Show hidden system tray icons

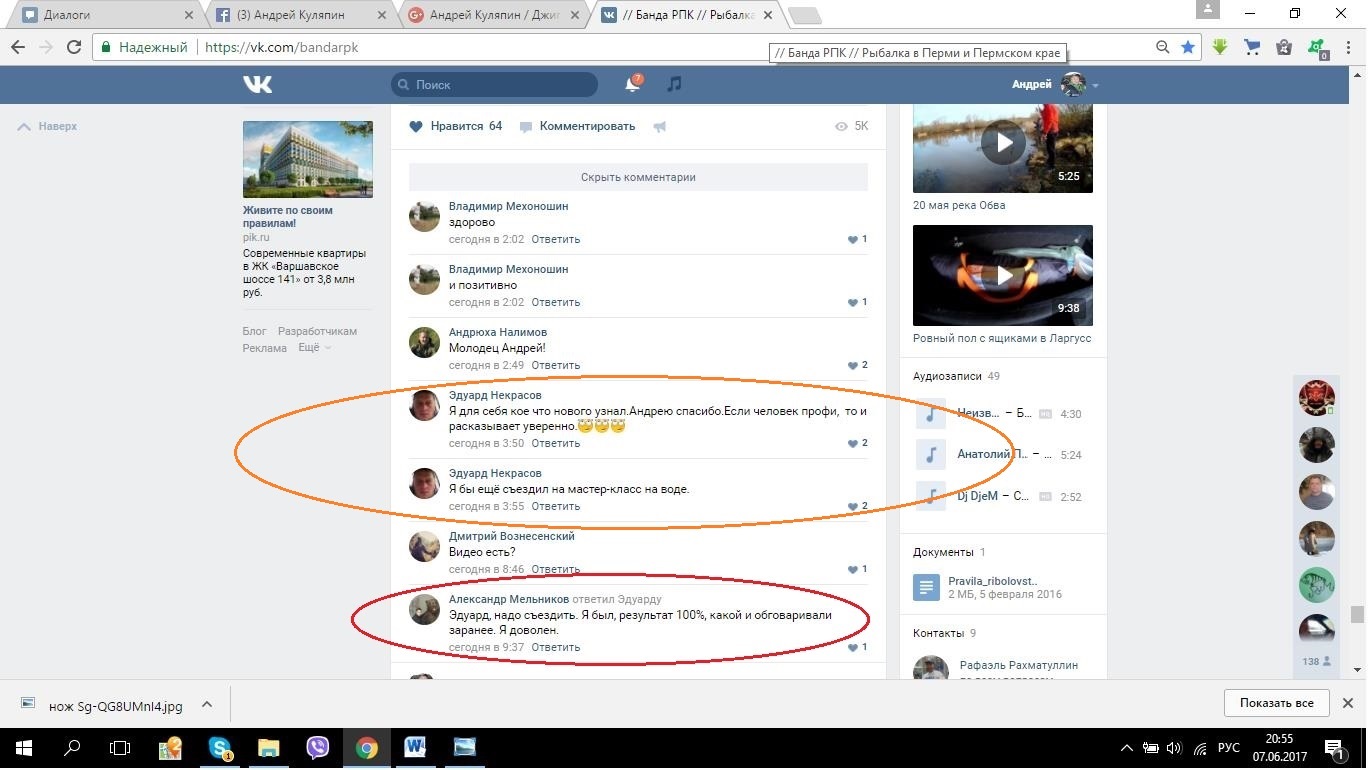[x=1127, y=747]
